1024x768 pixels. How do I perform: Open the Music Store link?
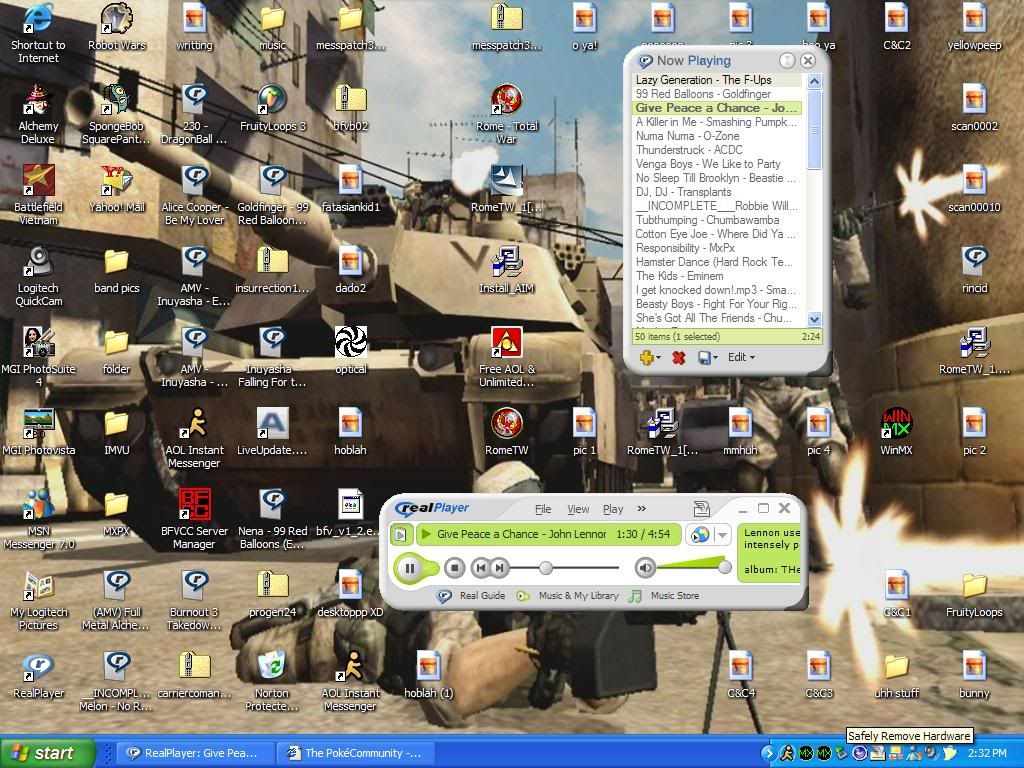(x=664, y=596)
